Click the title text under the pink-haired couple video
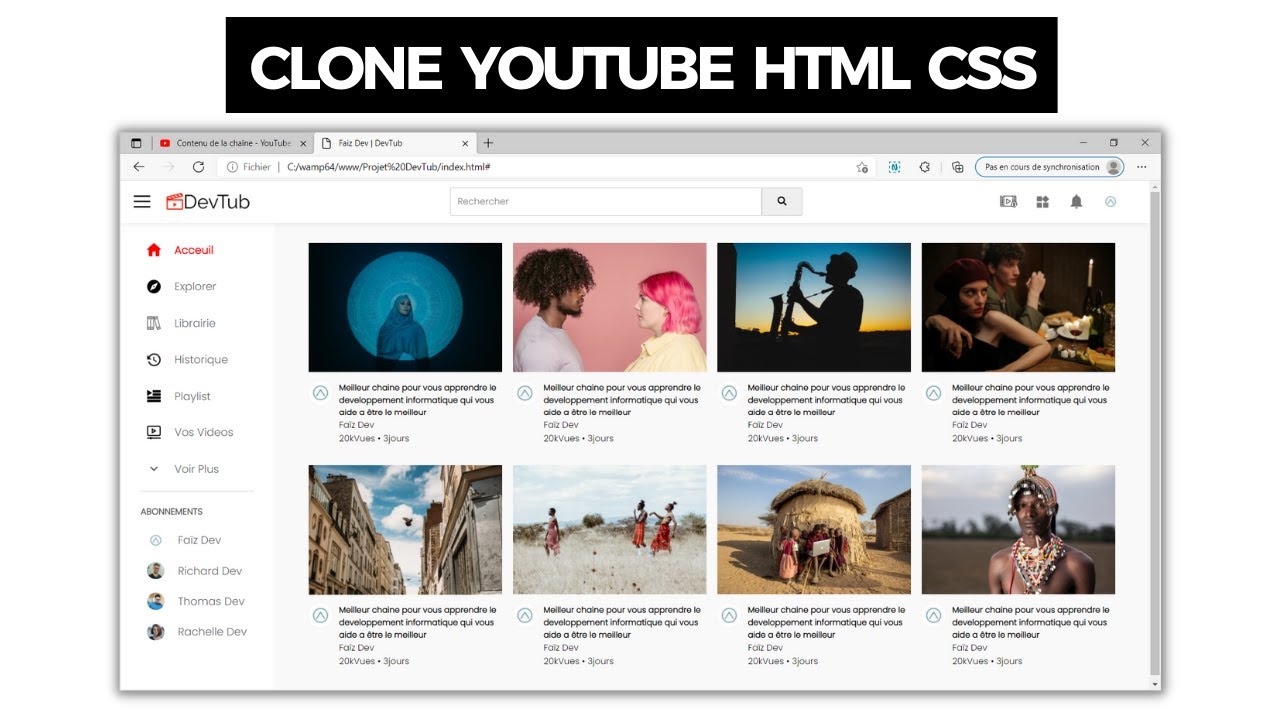The height and width of the screenshot is (720, 1280). point(622,400)
